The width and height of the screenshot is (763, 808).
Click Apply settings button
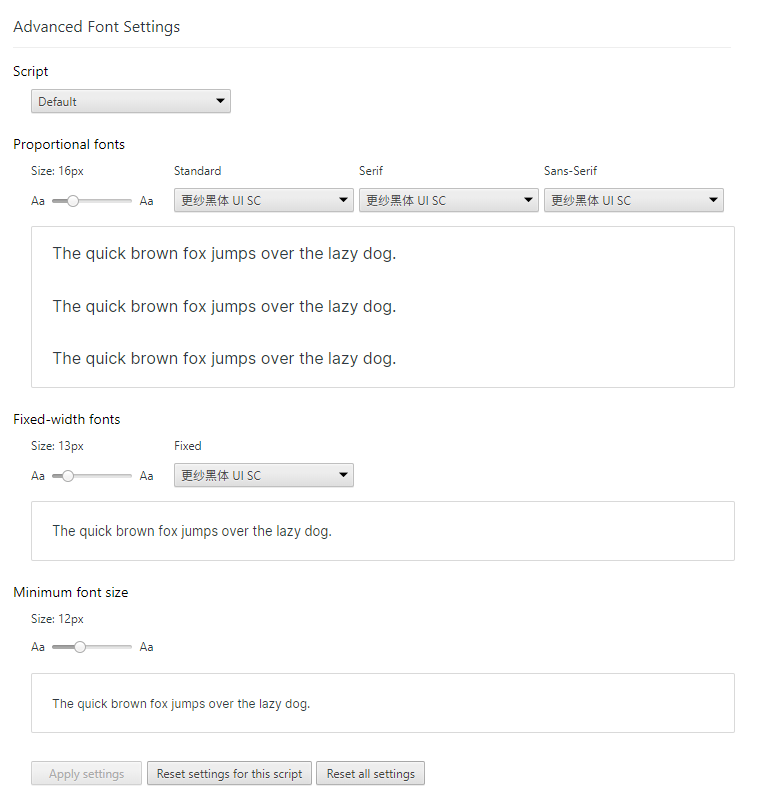[x=86, y=773]
